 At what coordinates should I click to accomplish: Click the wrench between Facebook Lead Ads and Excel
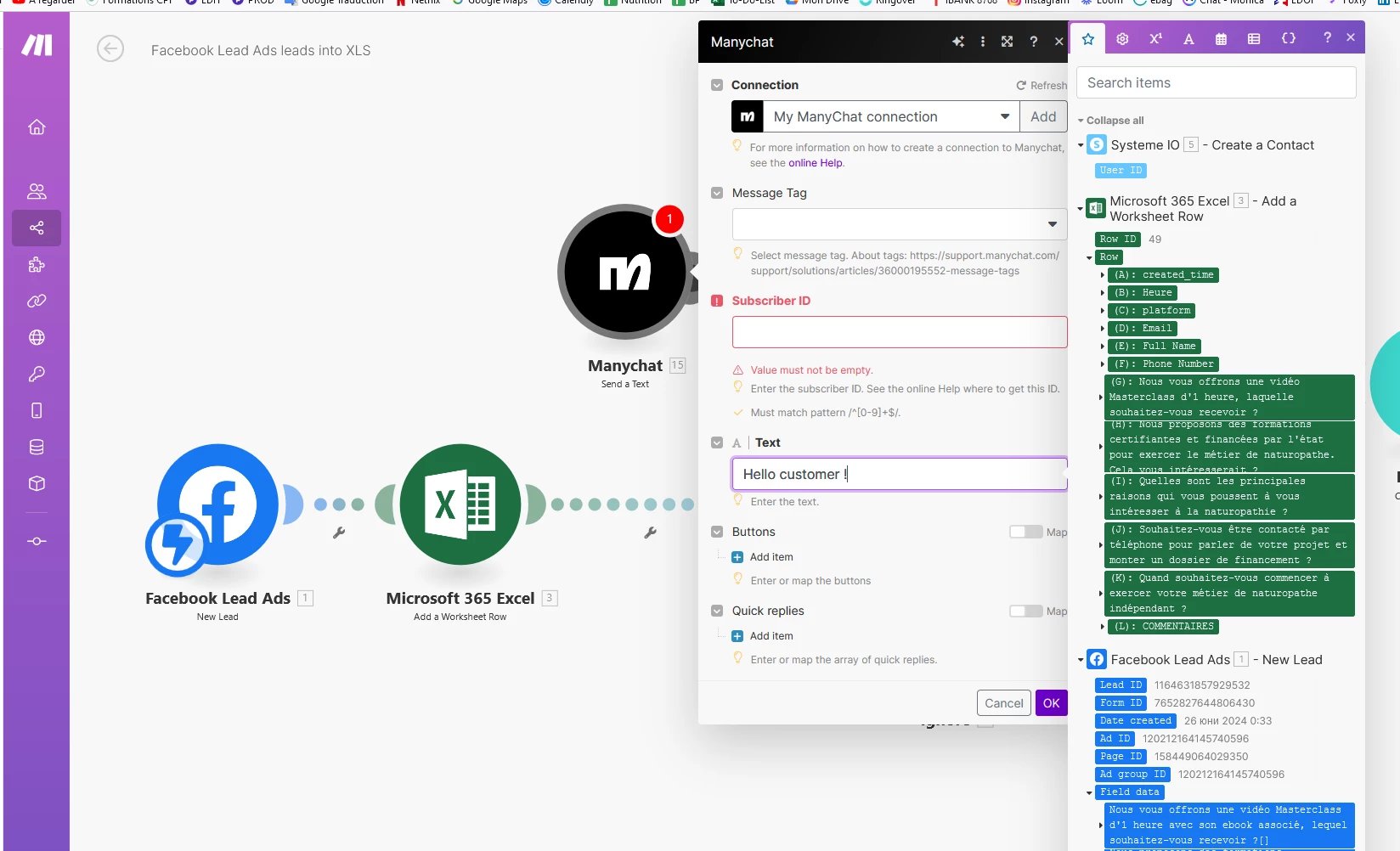point(339,533)
